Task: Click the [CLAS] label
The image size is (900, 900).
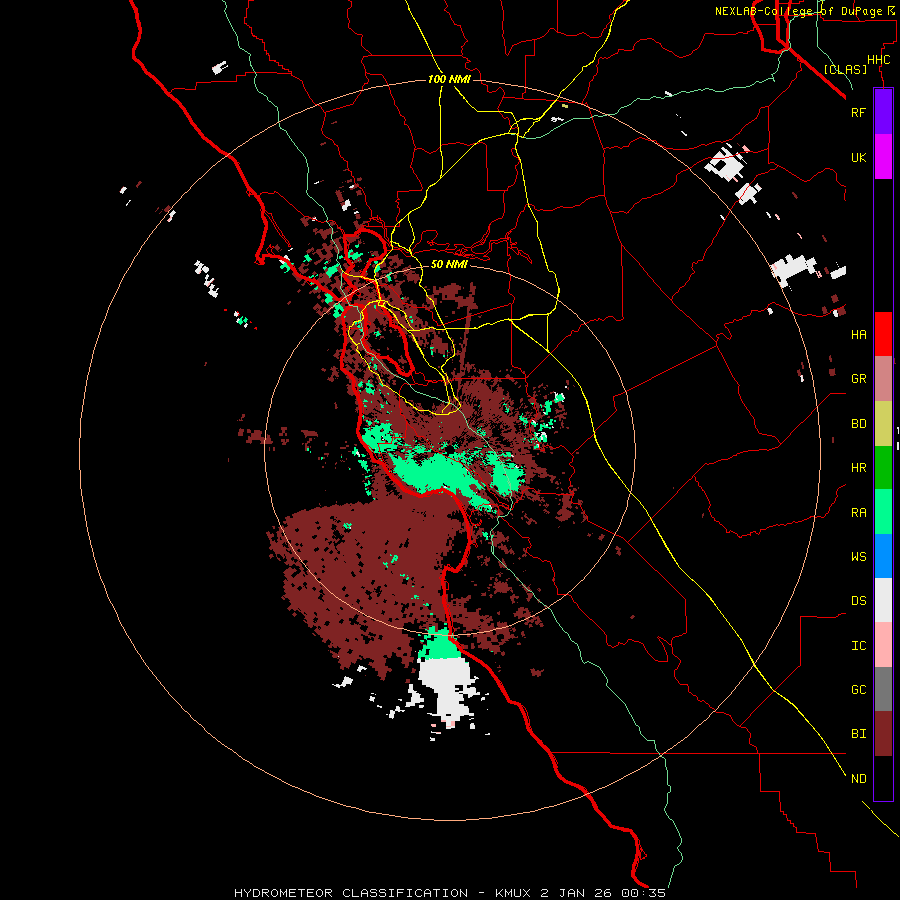Action: (x=845, y=69)
